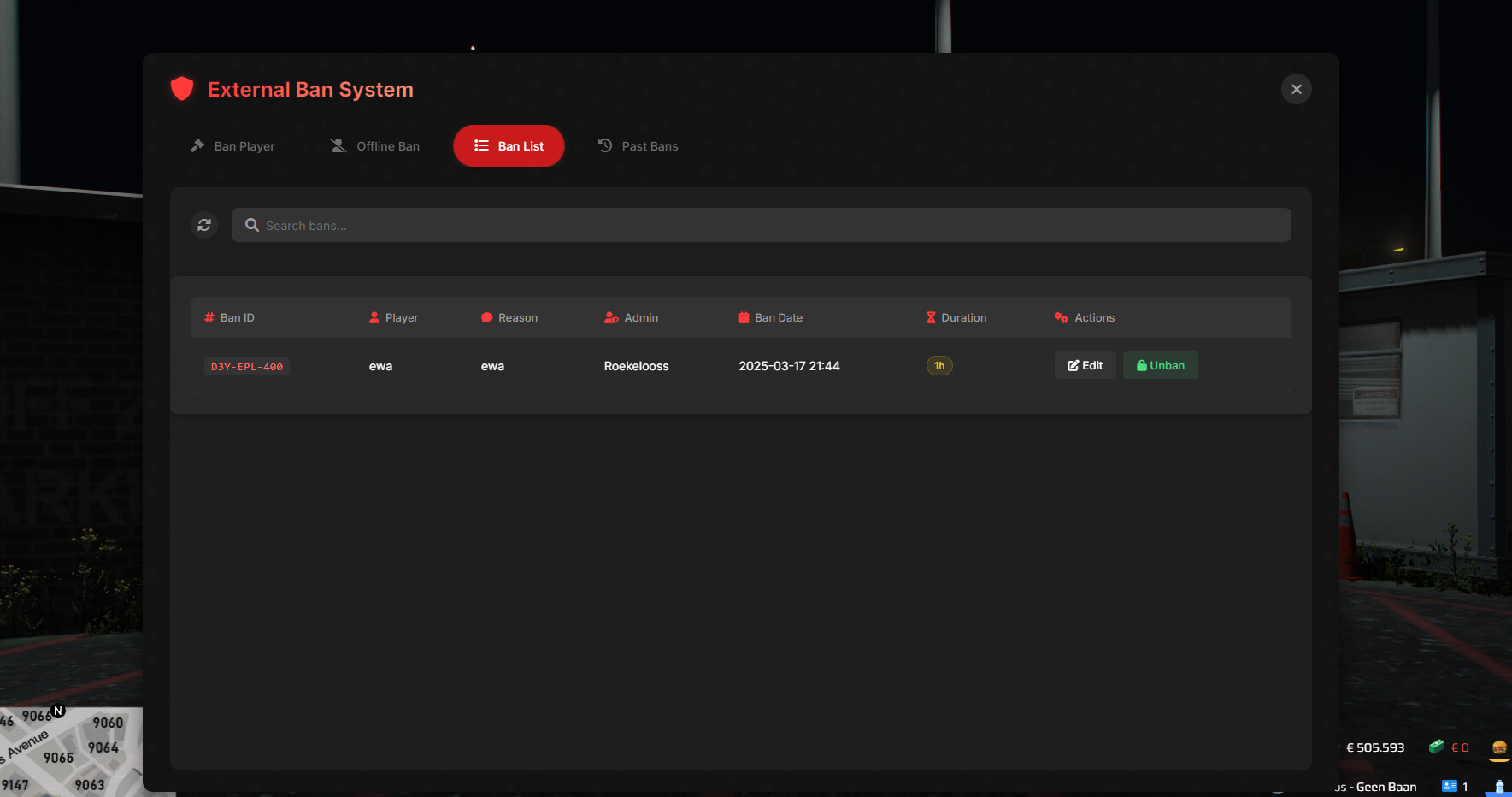Click the blue ID card icon near player count
The height and width of the screenshot is (797, 1512).
coord(1450,785)
